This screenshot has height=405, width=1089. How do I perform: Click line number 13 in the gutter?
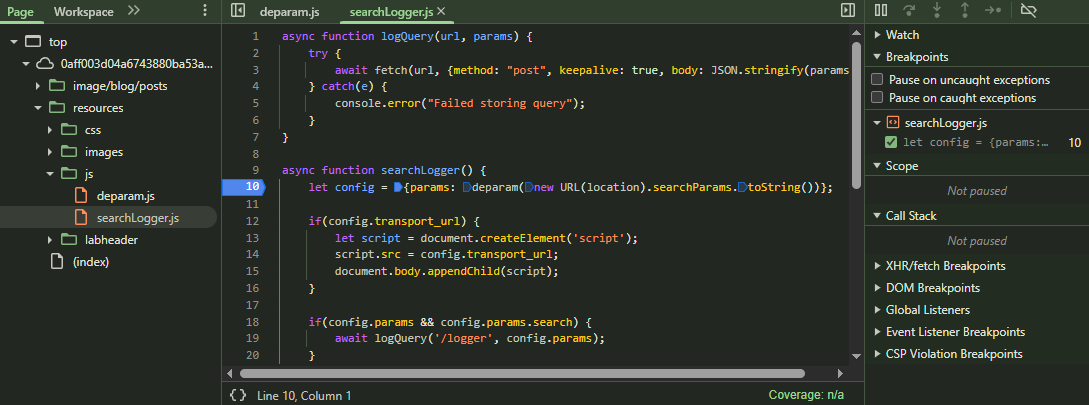[252, 238]
